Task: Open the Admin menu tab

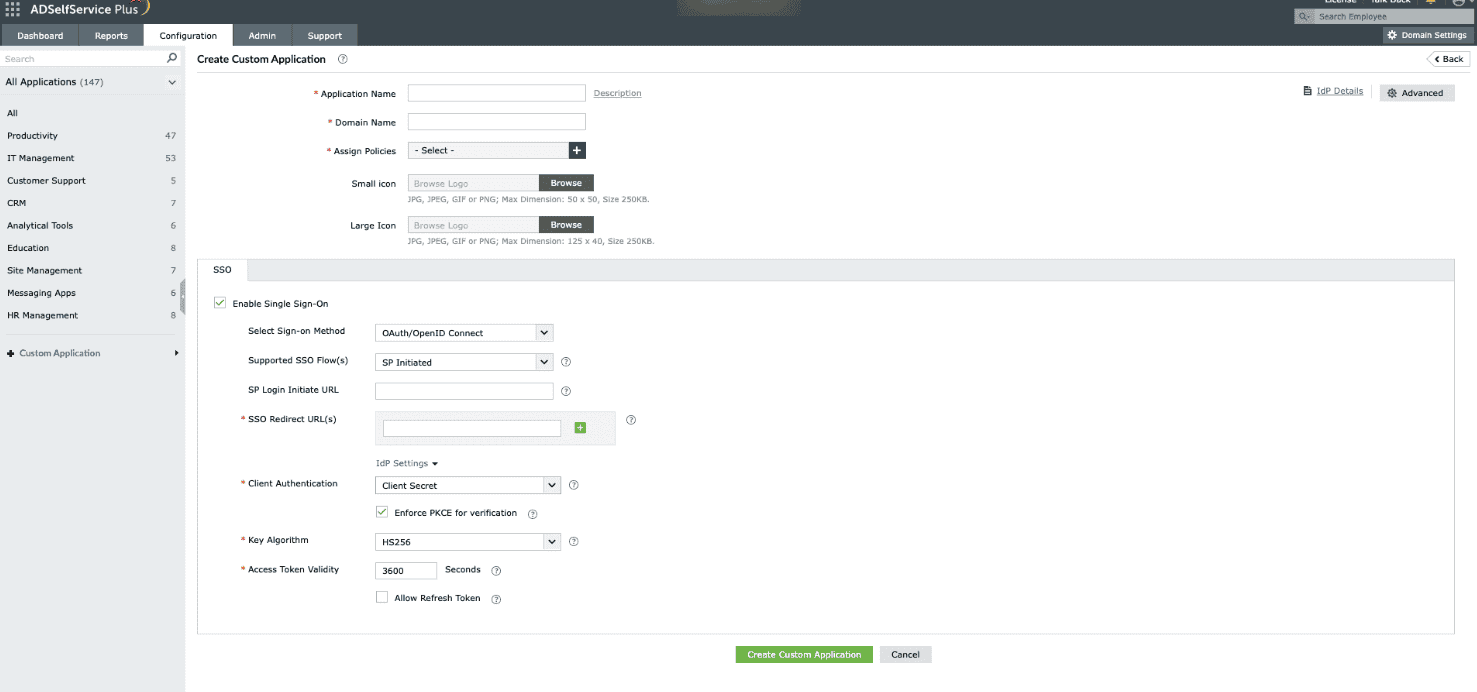Action: (x=262, y=34)
